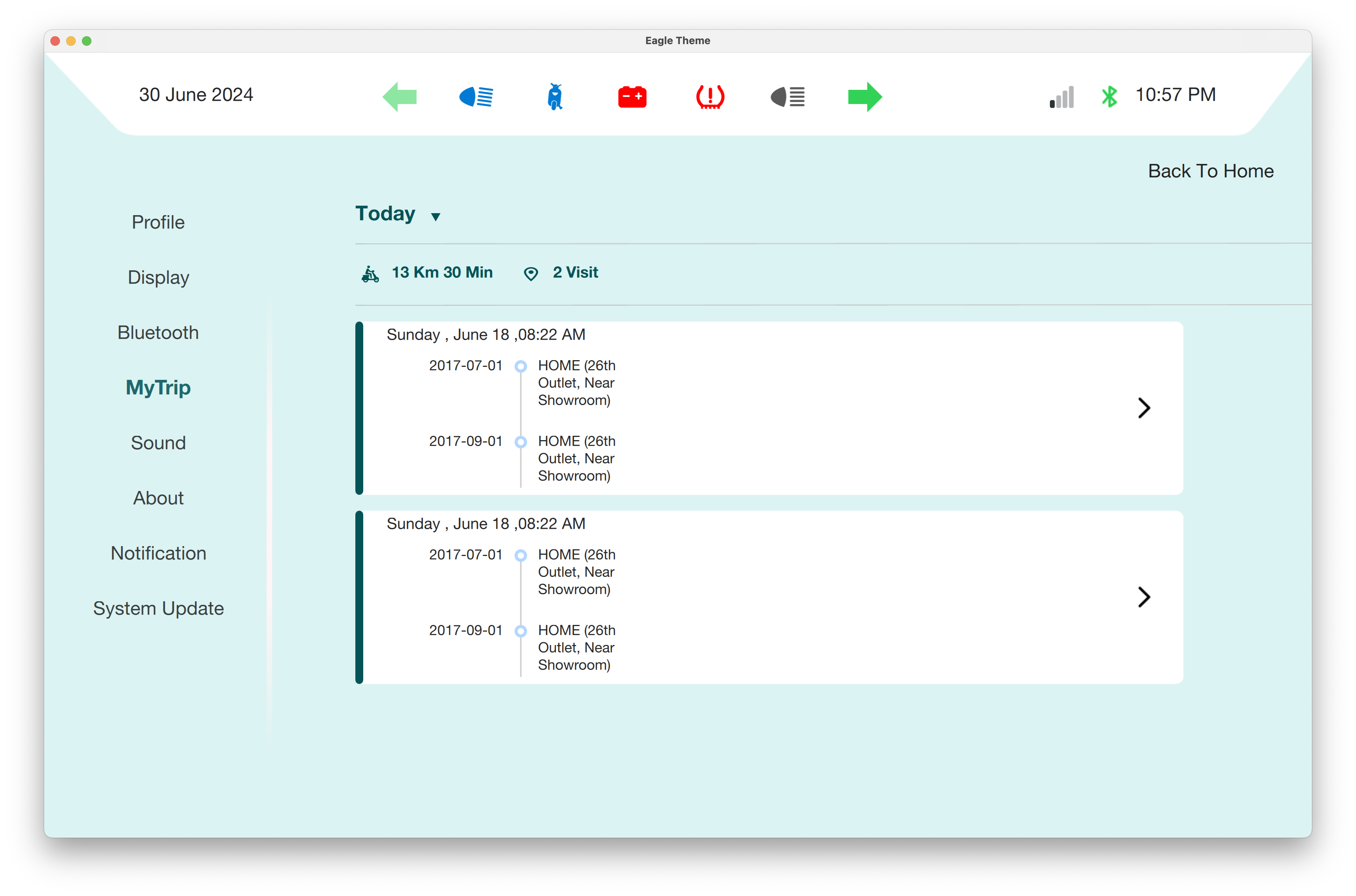The height and width of the screenshot is (896, 1356).
Task: Click the location pin icon beside 2 Visit
Action: point(531,274)
